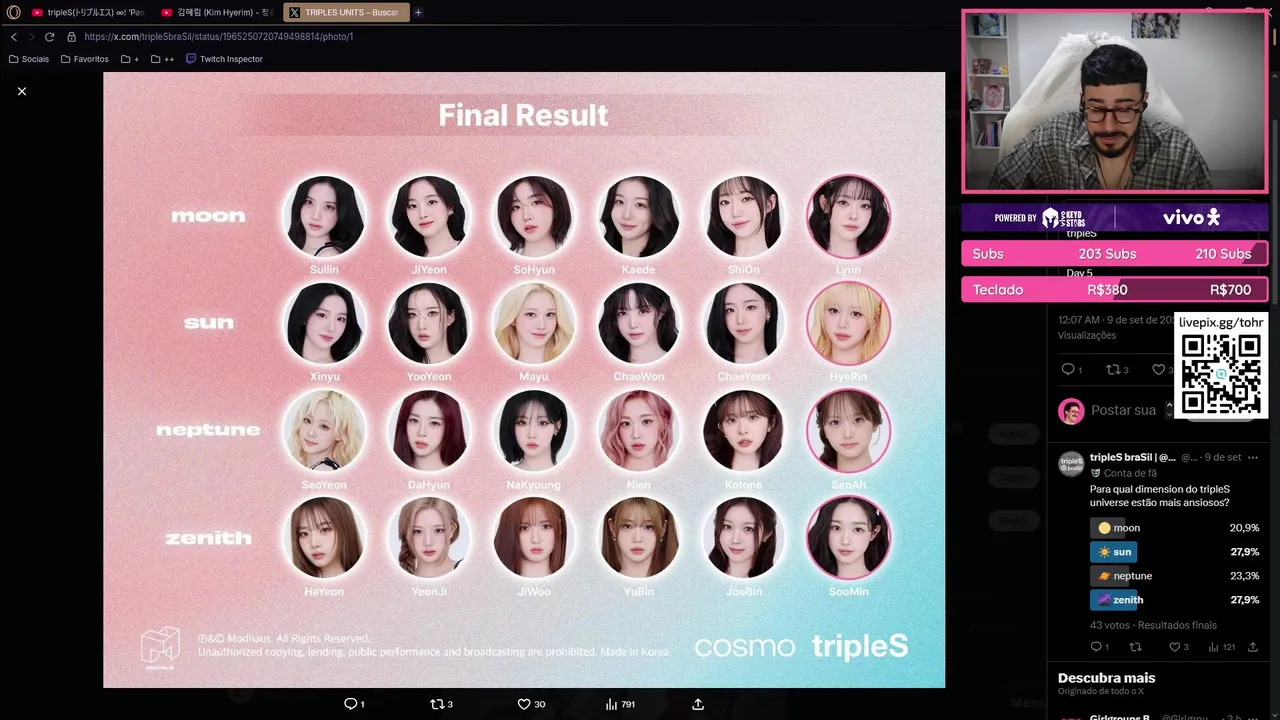Reload the current page

(49, 36)
